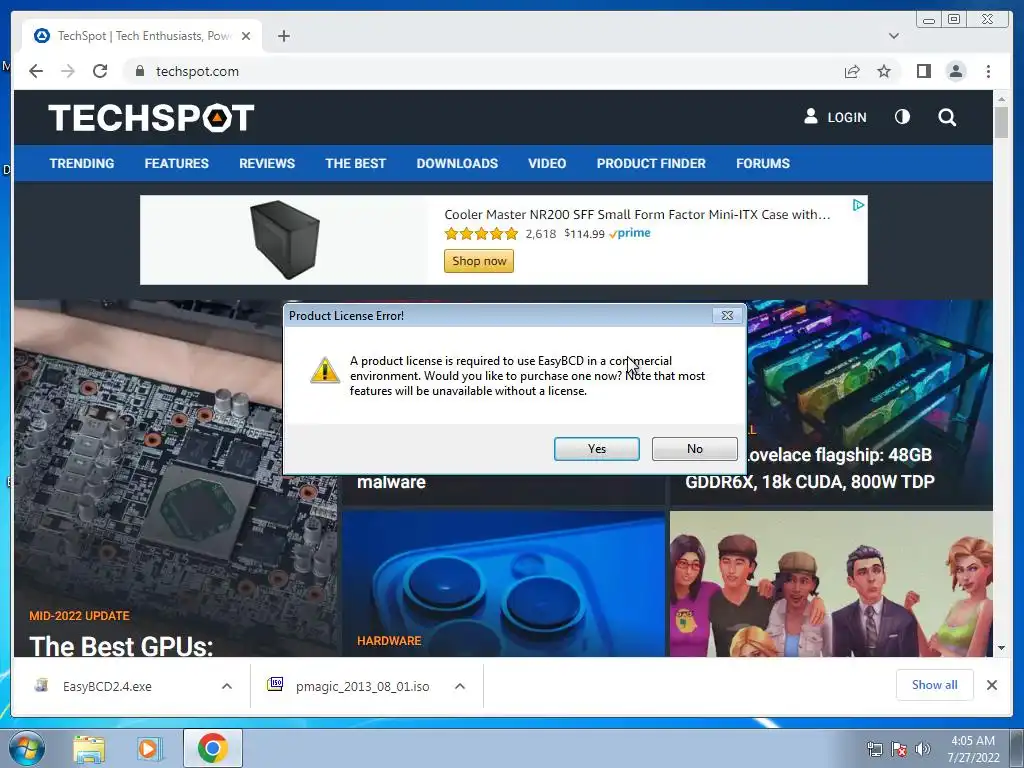Viewport: 1024px width, 768px height.
Task: Share this page via the share icon
Action: pyautogui.click(x=852, y=71)
